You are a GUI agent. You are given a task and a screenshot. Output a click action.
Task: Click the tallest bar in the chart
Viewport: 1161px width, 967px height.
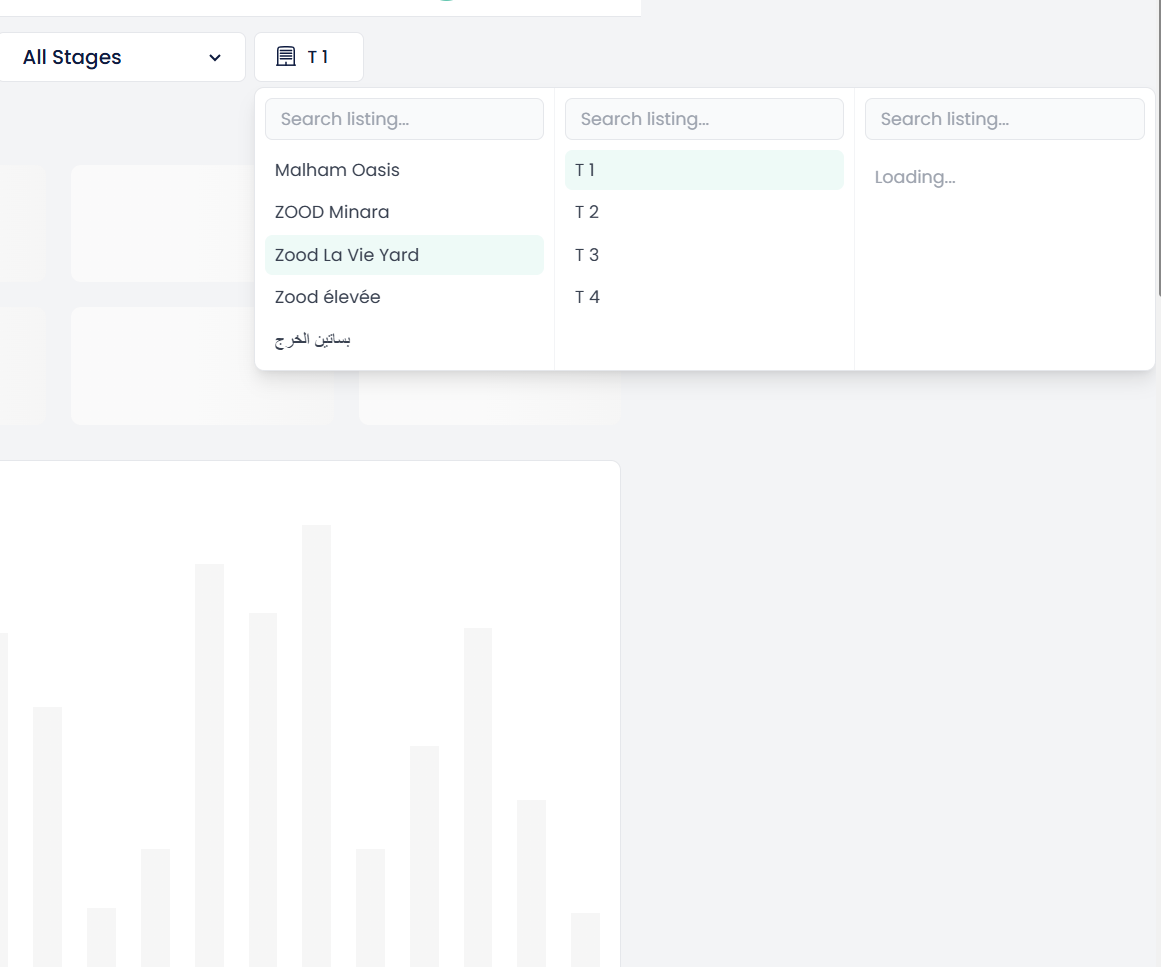tap(316, 746)
